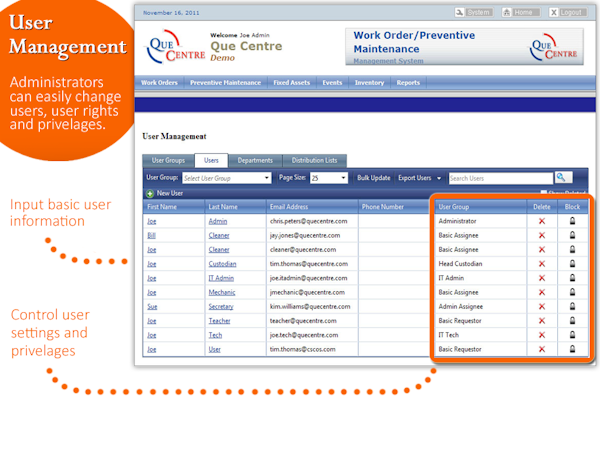The width and height of the screenshot is (600, 450).
Task: Expand the Page Size dropdown
Action: point(328,178)
